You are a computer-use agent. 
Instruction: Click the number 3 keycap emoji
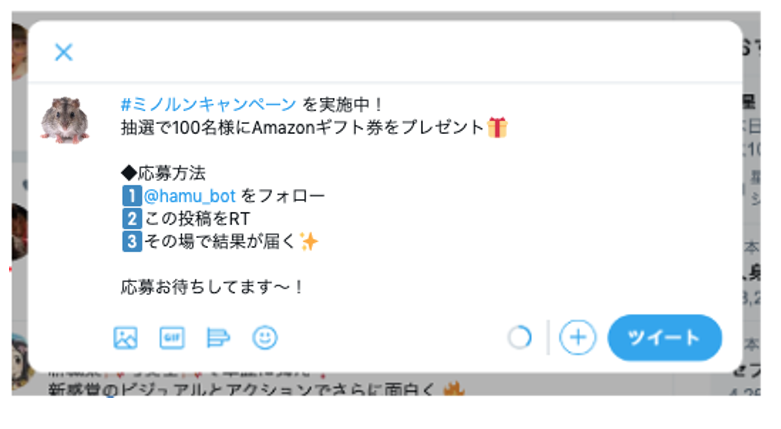[132, 242]
